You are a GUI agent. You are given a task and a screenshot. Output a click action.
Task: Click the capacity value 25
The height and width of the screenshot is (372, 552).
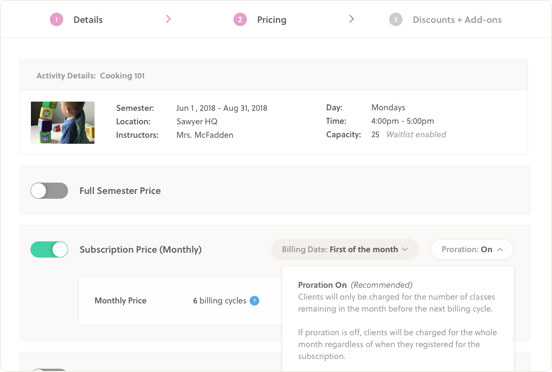[x=375, y=134]
